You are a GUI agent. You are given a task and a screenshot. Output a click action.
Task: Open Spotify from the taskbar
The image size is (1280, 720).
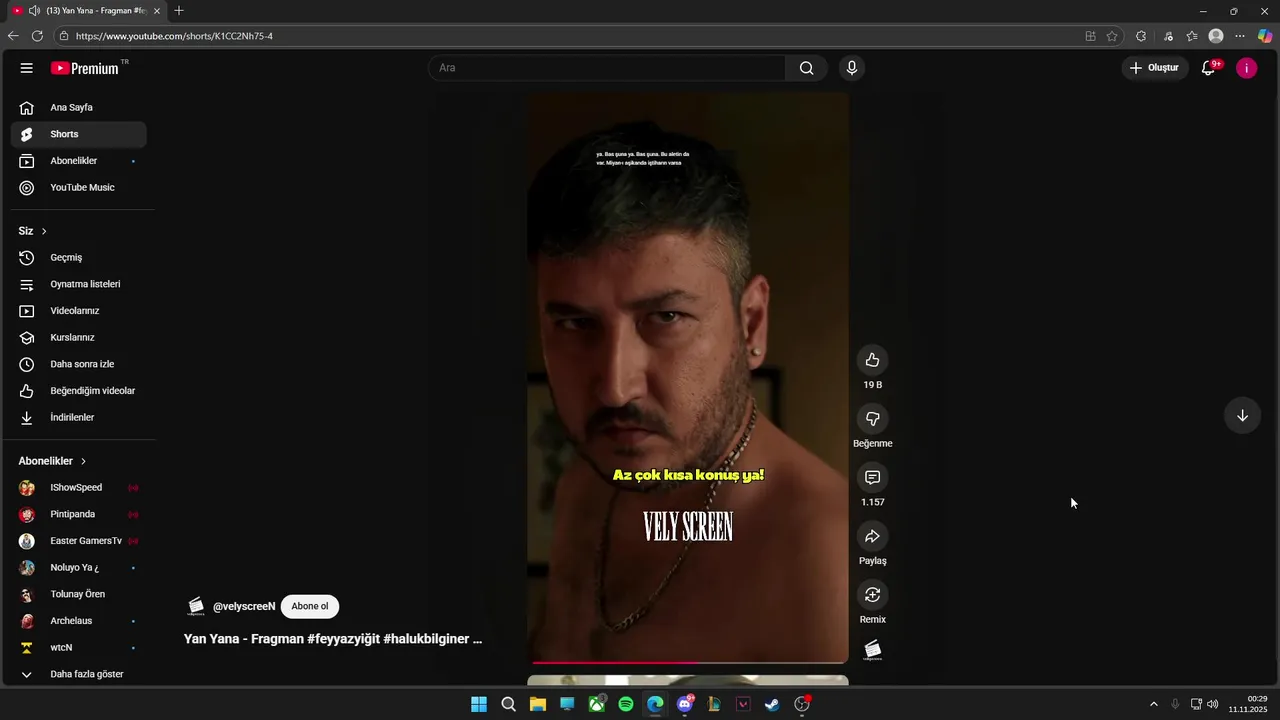tap(626, 704)
